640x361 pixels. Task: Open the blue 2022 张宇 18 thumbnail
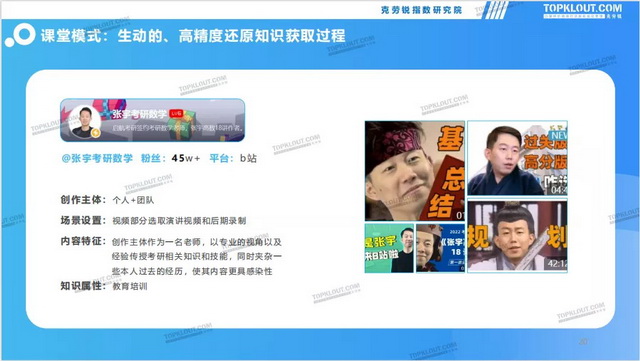pyautogui.click(x=440, y=248)
